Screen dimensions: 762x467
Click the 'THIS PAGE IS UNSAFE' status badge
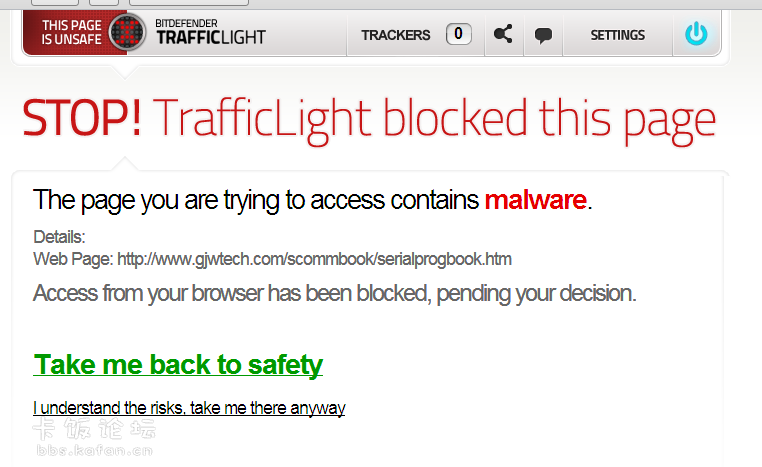[71, 32]
